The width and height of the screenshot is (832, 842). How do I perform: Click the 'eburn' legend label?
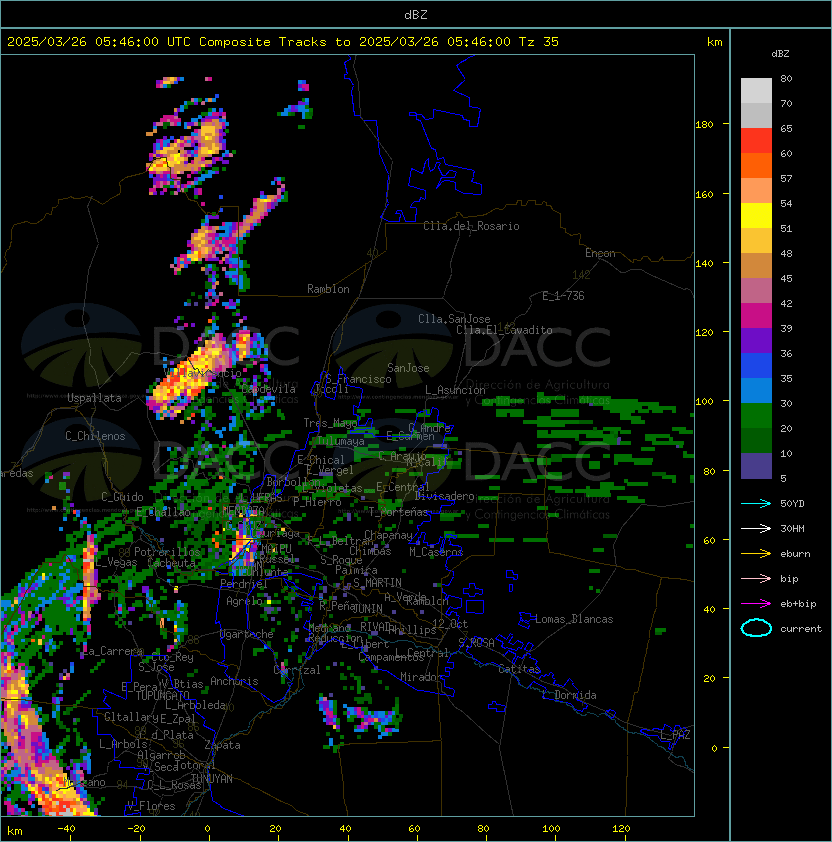coord(795,554)
